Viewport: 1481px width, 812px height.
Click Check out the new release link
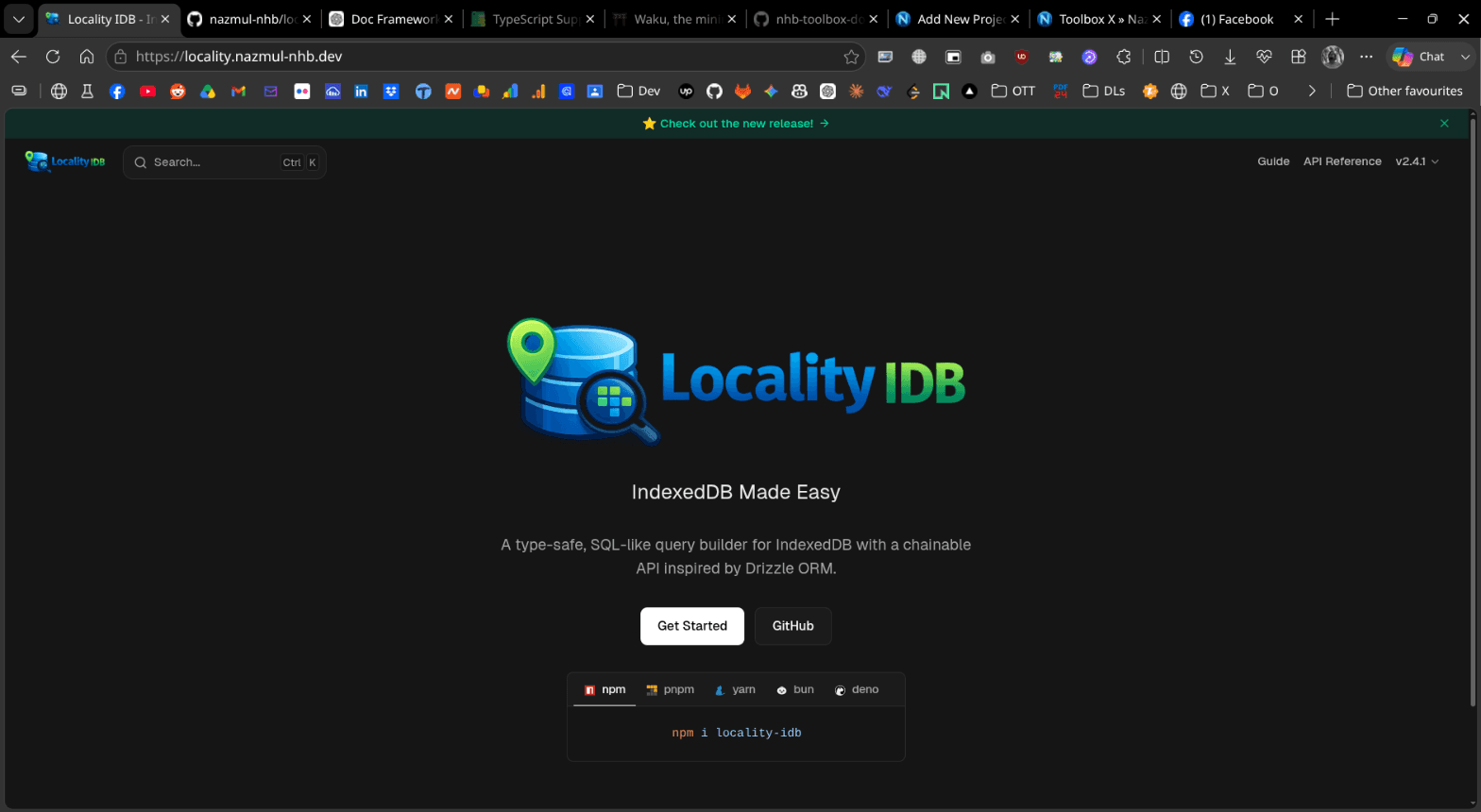coord(736,124)
